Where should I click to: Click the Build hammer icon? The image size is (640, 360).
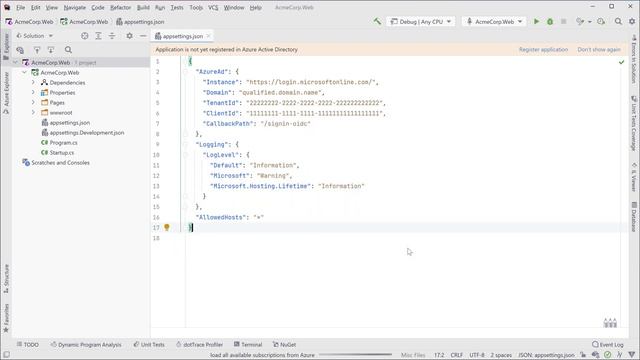tap(377, 21)
